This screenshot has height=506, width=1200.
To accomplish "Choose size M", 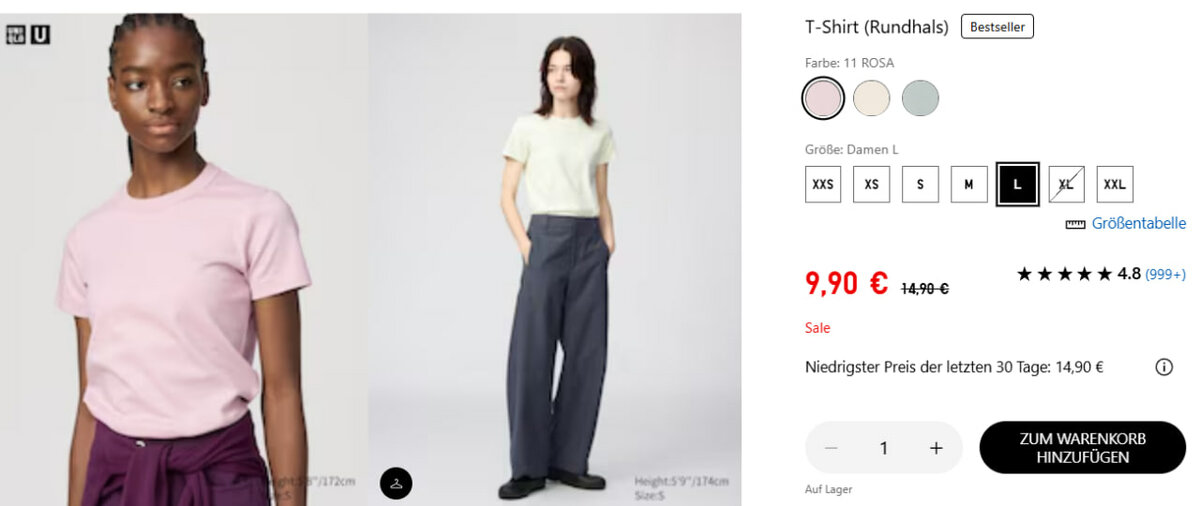I will [x=968, y=184].
